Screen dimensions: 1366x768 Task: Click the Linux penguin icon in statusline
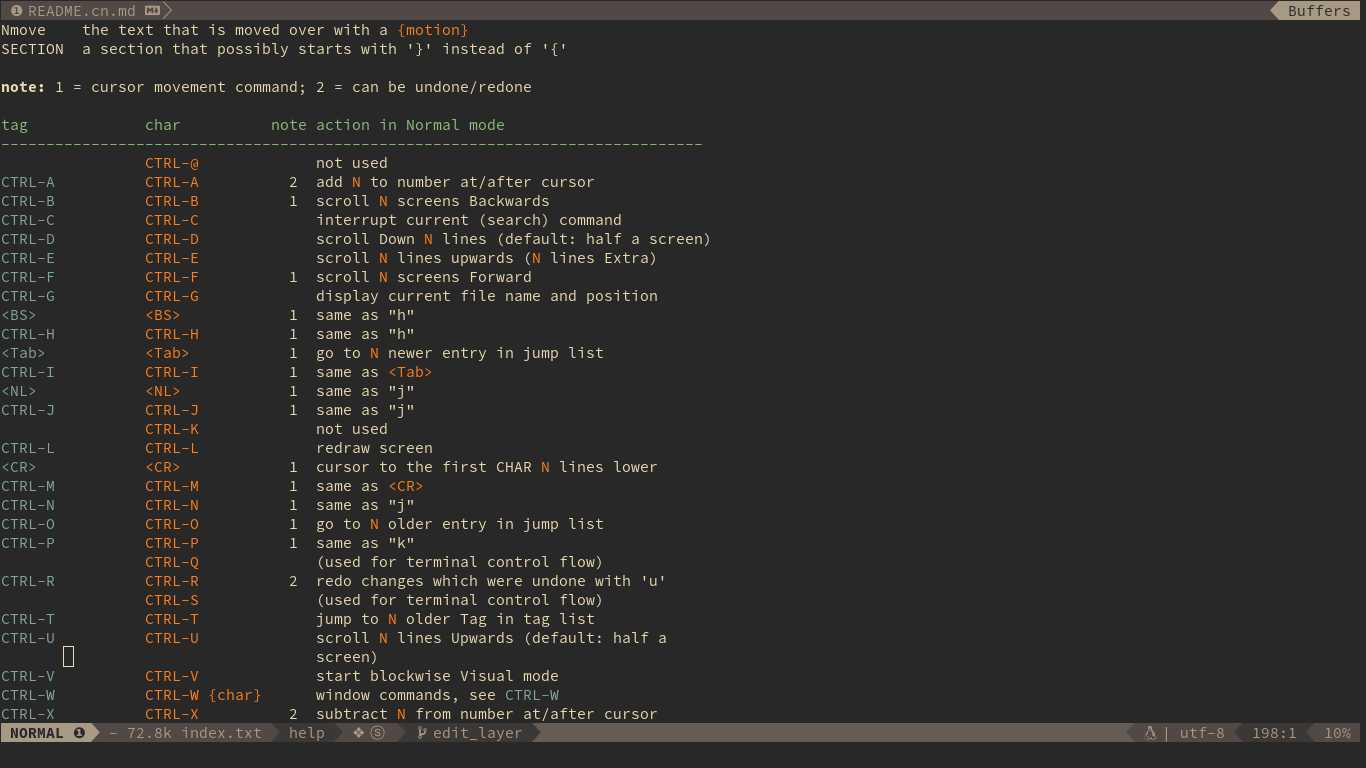(1150, 733)
